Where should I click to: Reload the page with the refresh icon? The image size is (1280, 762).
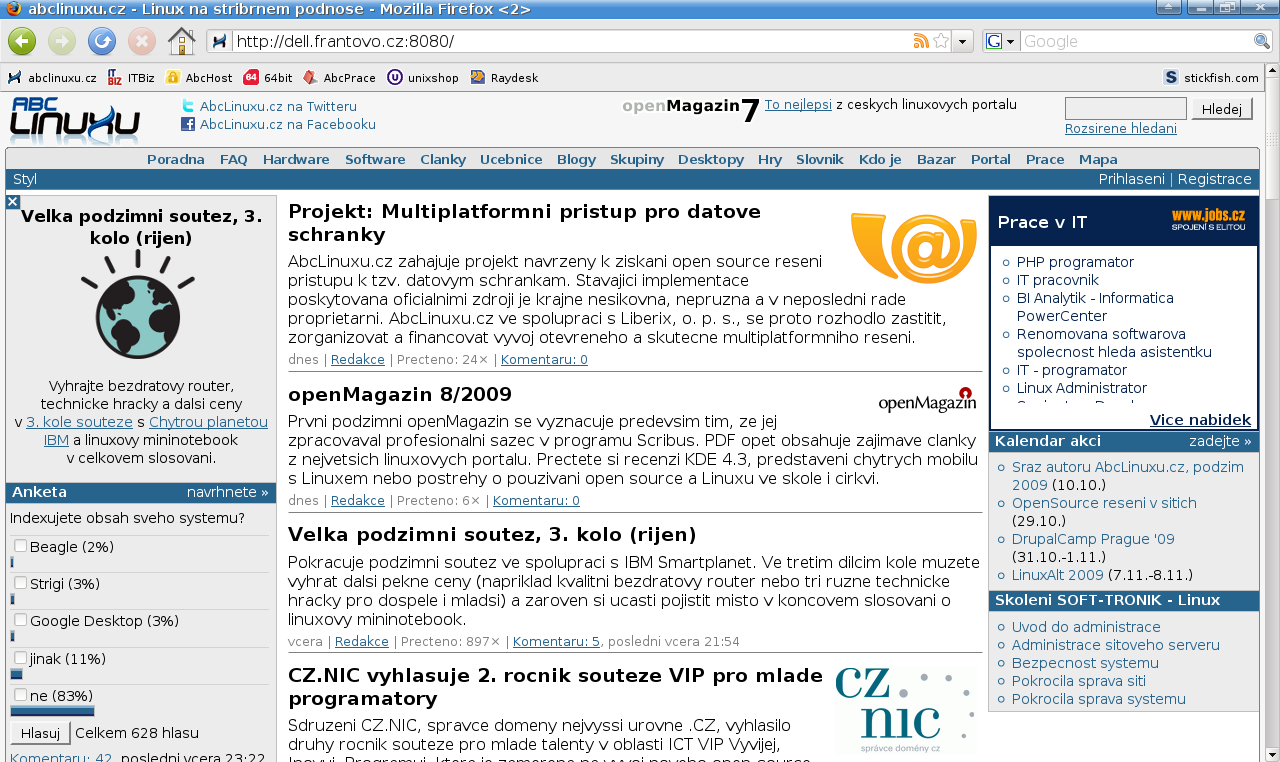point(102,41)
